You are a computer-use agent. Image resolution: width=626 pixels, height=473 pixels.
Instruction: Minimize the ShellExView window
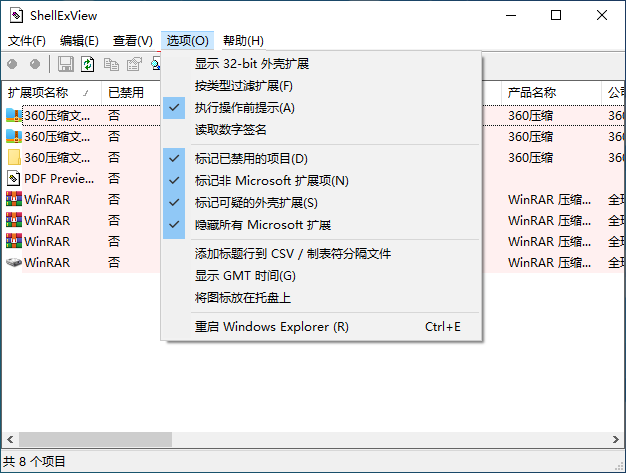point(511,16)
